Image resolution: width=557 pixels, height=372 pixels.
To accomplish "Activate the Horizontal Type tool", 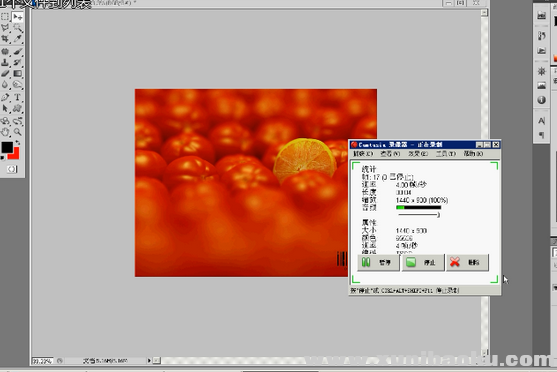I will pyautogui.click(x=17, y=97).
